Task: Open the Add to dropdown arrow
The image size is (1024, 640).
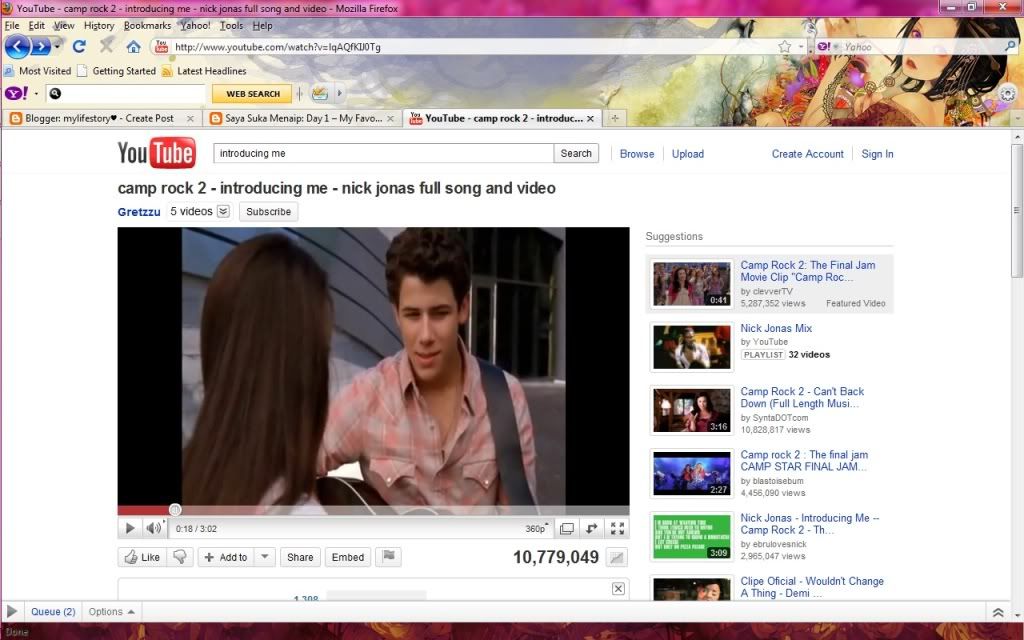Action: click(x=264, y=557)
